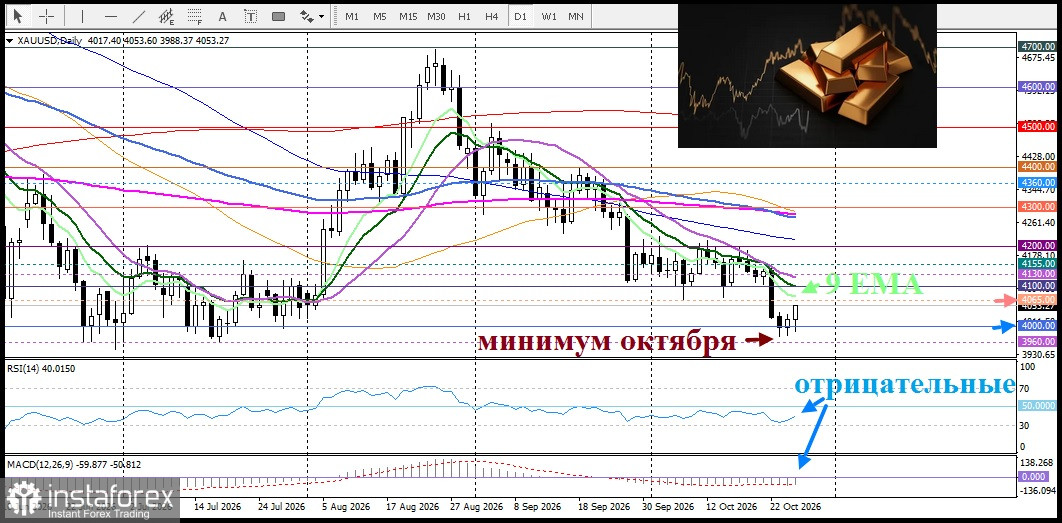This screenshot has height=523, width=1062.
Task: Click the 8 Sep 2026 date label
Action: [x=538, y=506]
